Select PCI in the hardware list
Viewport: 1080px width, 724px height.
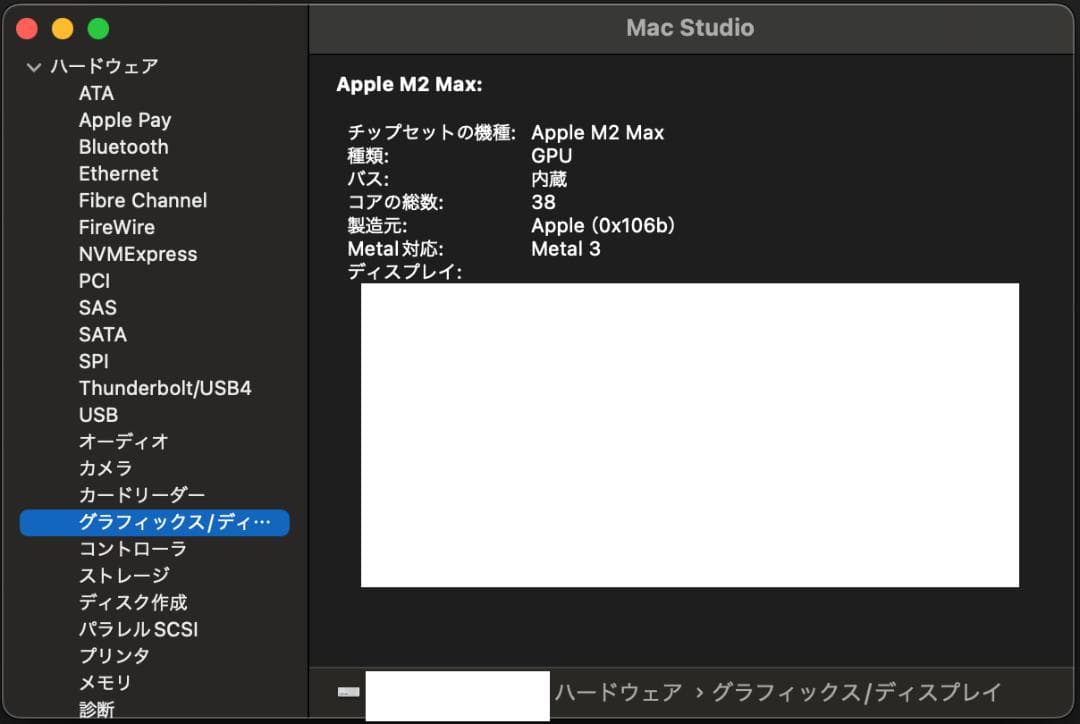click(x=94, y=281)
